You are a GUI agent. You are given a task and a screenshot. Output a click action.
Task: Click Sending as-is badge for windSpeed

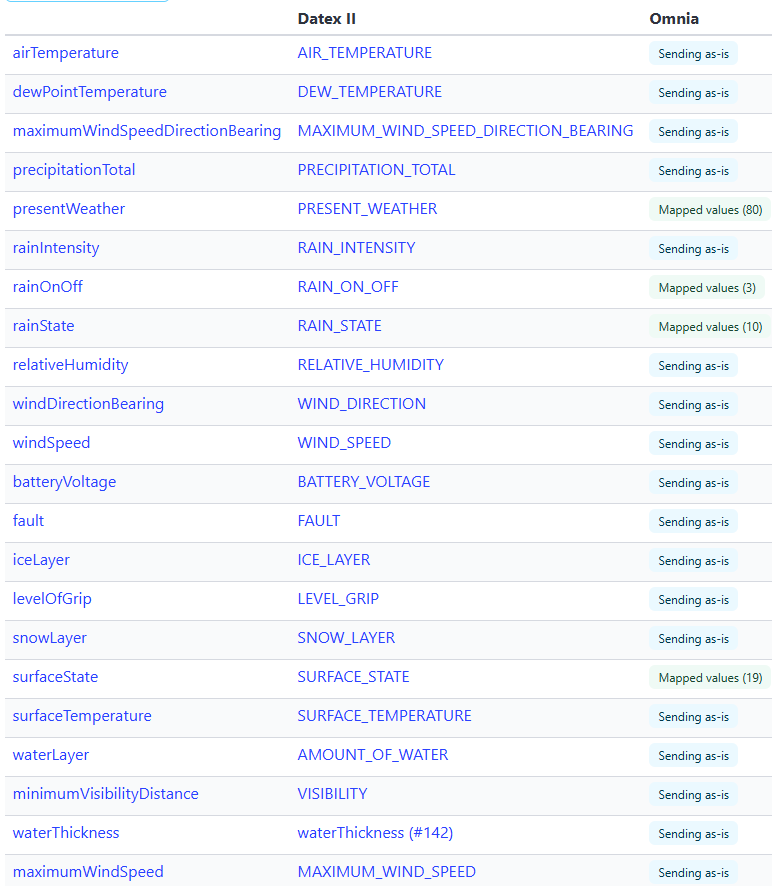(693, 444)
